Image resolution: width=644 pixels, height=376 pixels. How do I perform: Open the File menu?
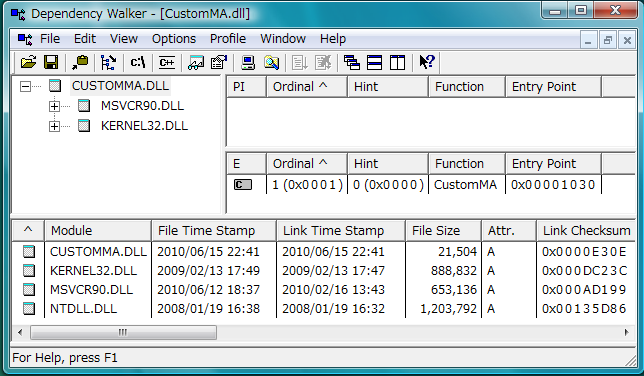pyautogui.click(x=50, y=39)
